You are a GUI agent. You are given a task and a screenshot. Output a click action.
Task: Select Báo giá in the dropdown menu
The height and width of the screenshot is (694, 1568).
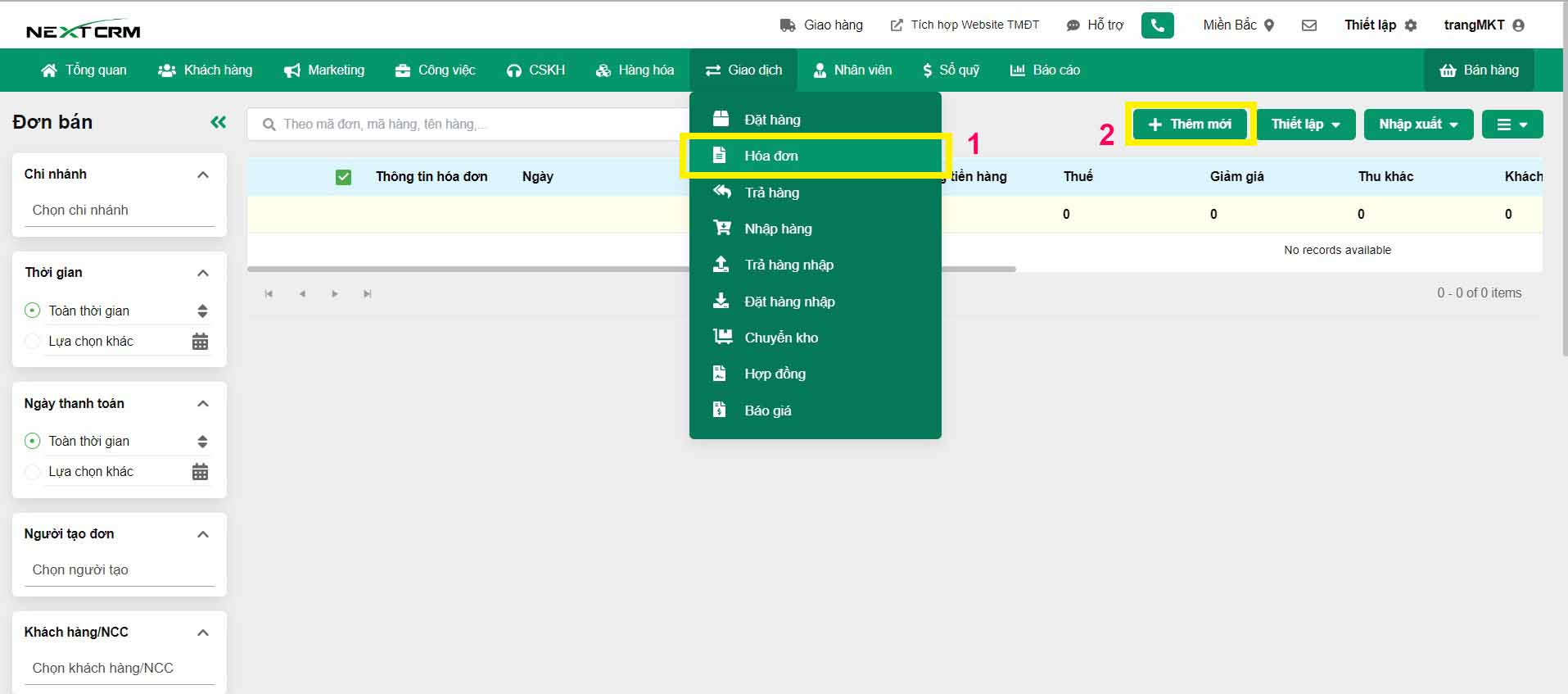(767, 411)
